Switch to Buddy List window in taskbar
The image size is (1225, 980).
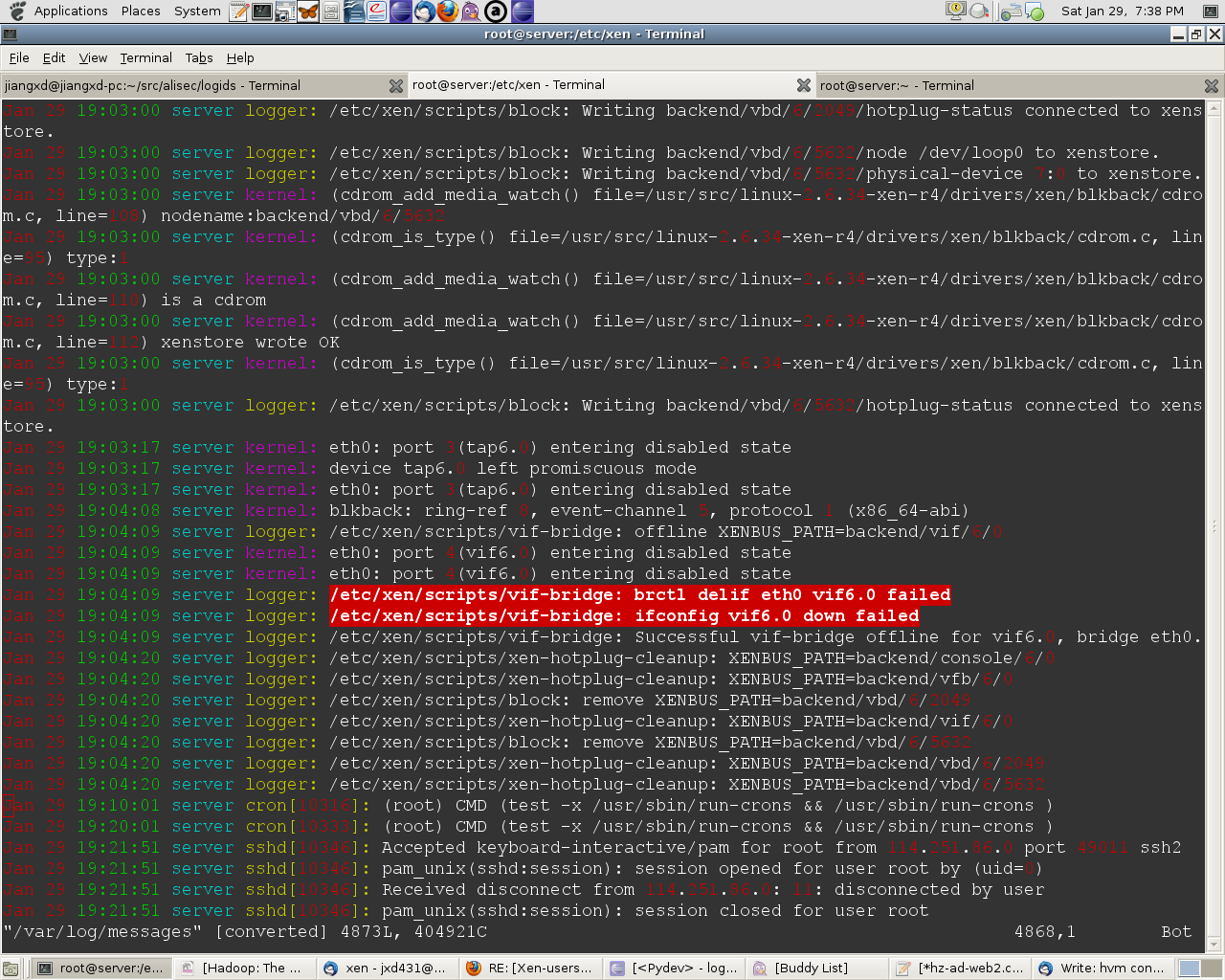[812, 969]
